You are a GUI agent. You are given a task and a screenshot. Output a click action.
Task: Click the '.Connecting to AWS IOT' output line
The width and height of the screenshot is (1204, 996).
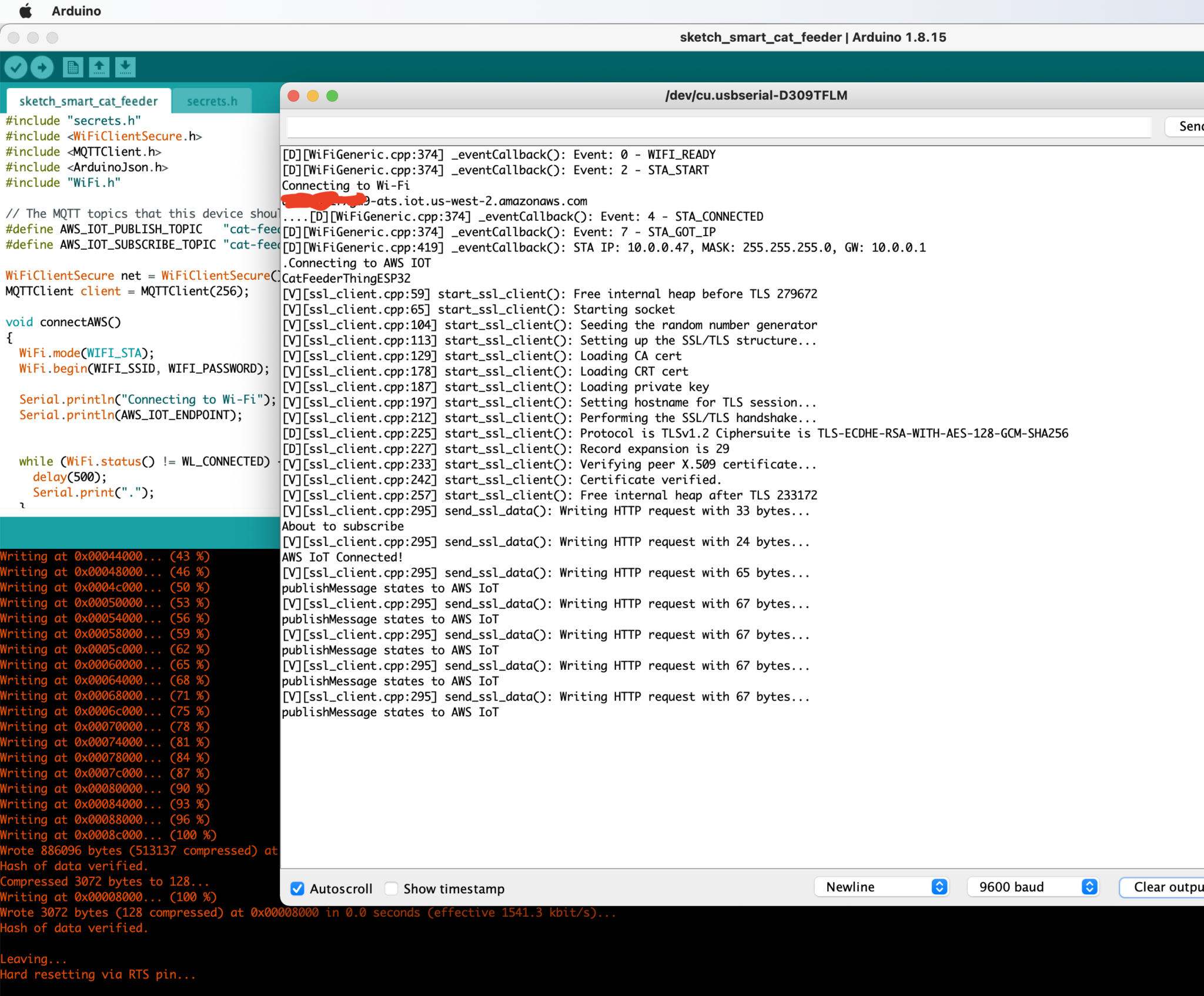pos(356,263)
